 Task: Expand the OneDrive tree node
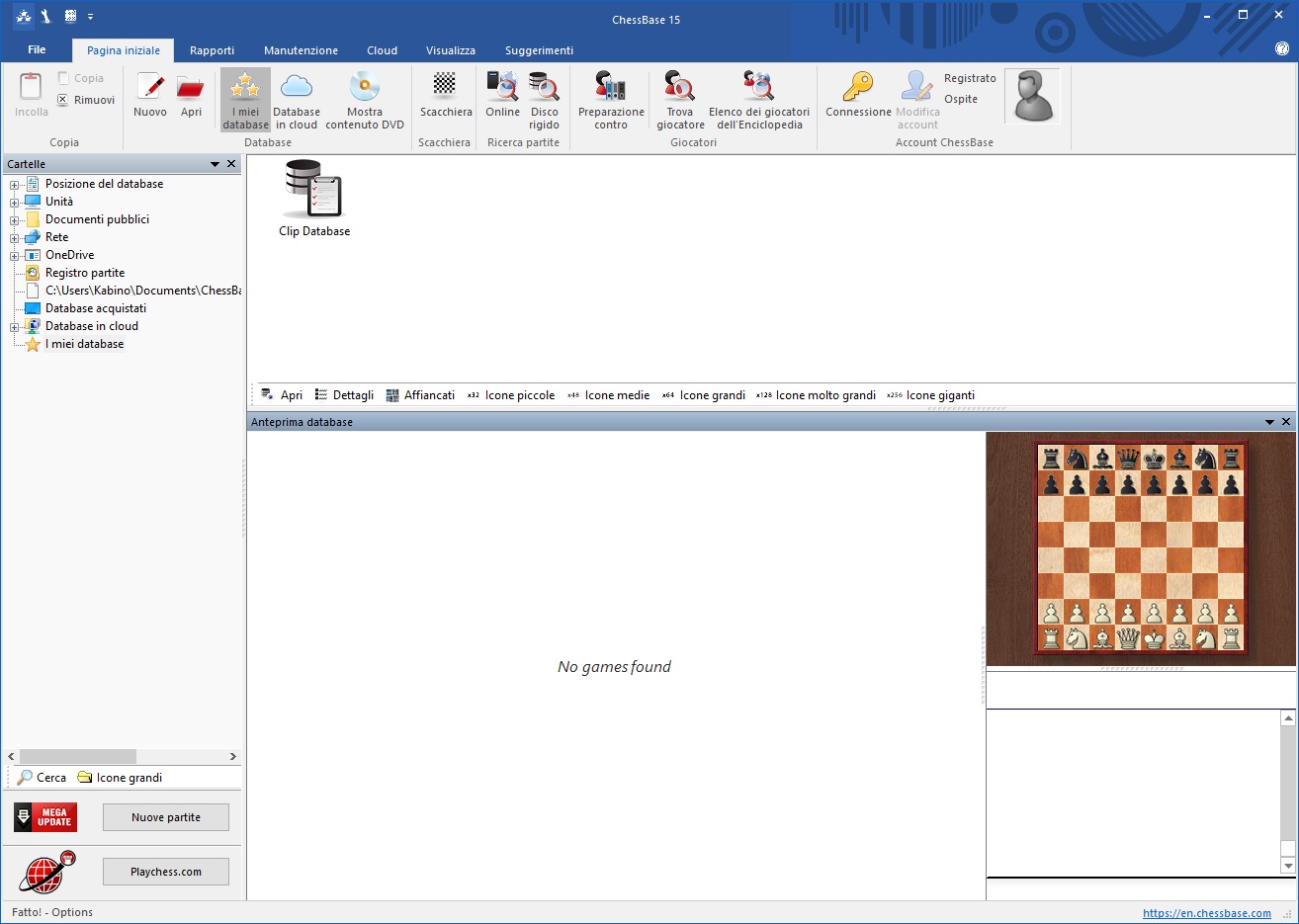15,256
